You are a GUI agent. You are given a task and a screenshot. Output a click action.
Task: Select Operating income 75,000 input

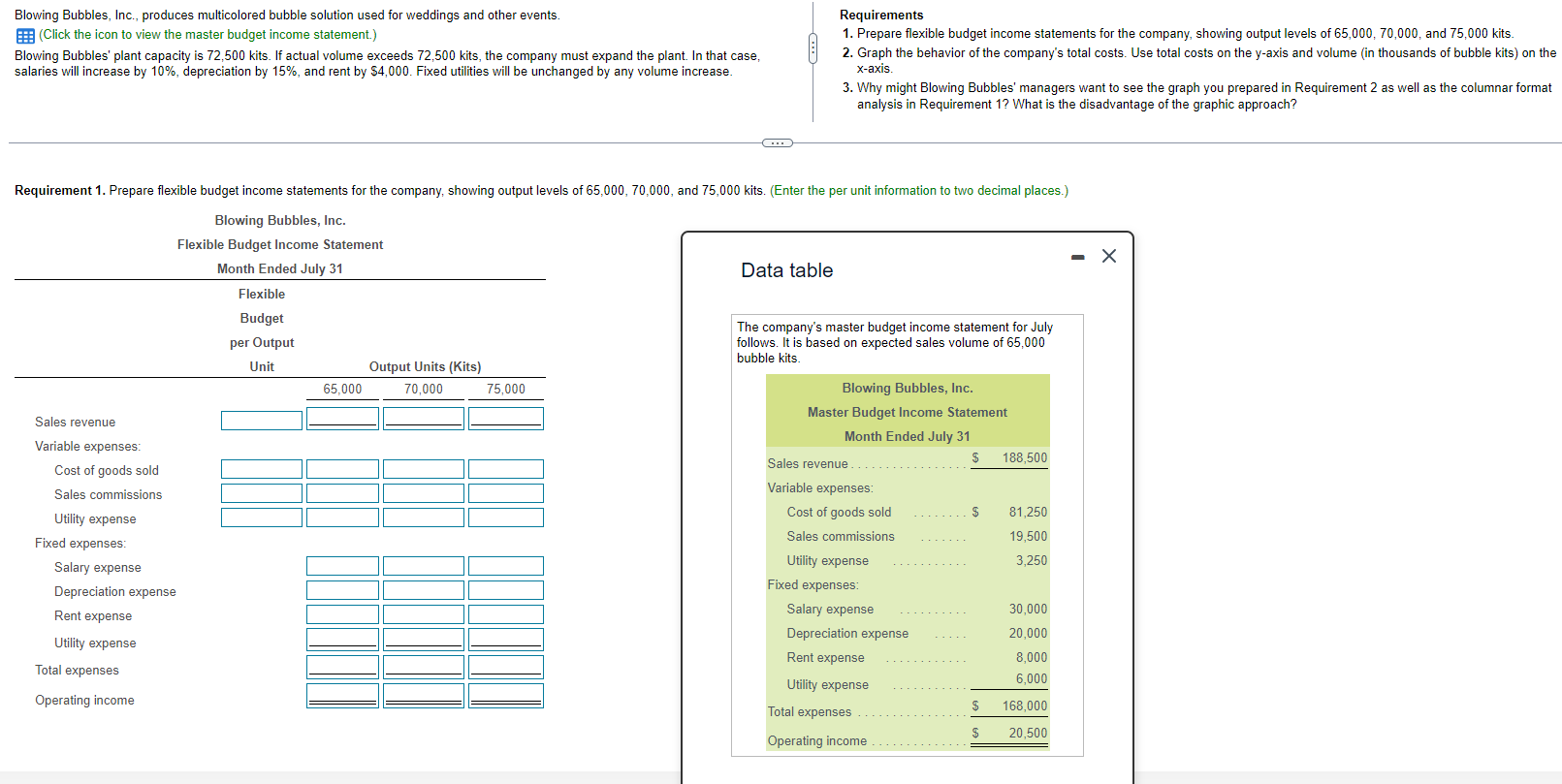(506, 696)
